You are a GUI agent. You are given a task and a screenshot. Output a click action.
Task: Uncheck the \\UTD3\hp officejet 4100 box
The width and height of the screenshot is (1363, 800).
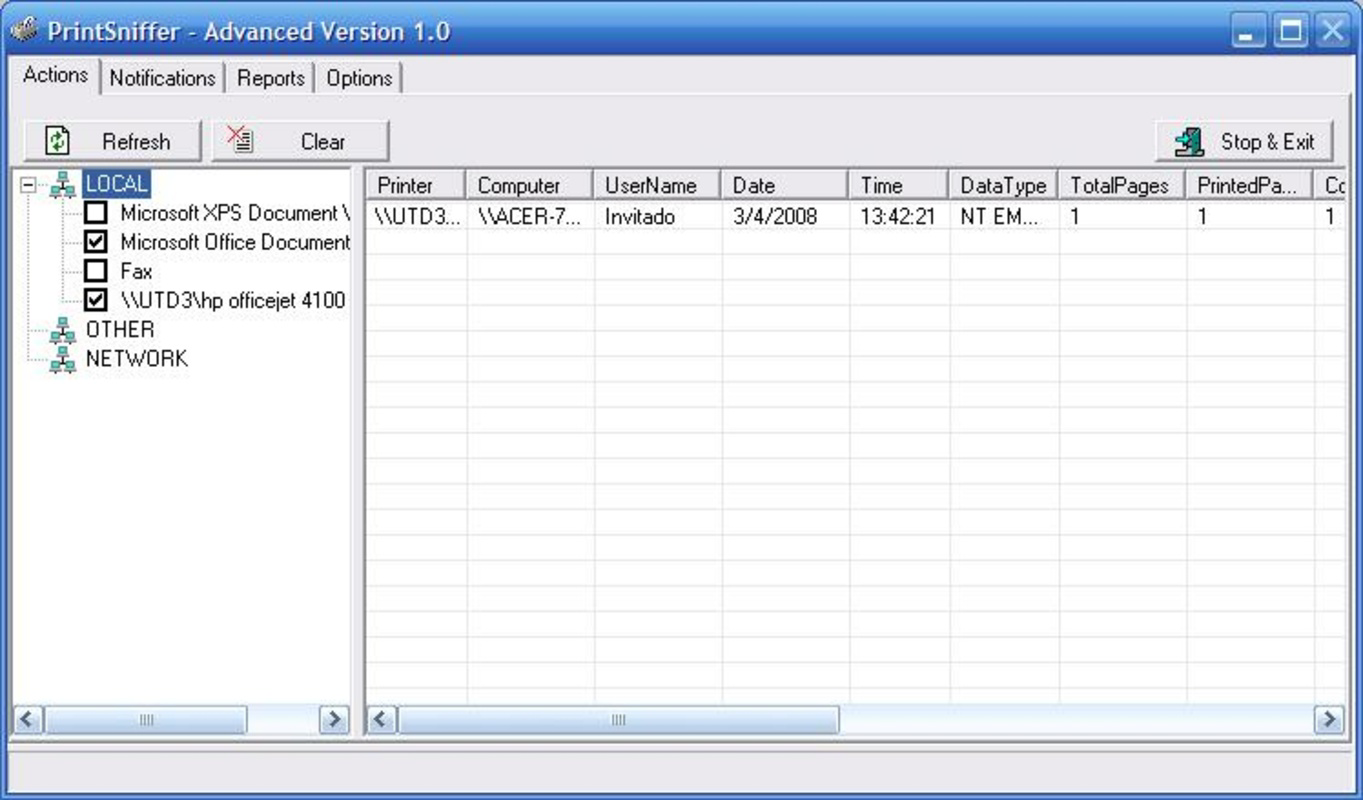[x=96, y=300]
